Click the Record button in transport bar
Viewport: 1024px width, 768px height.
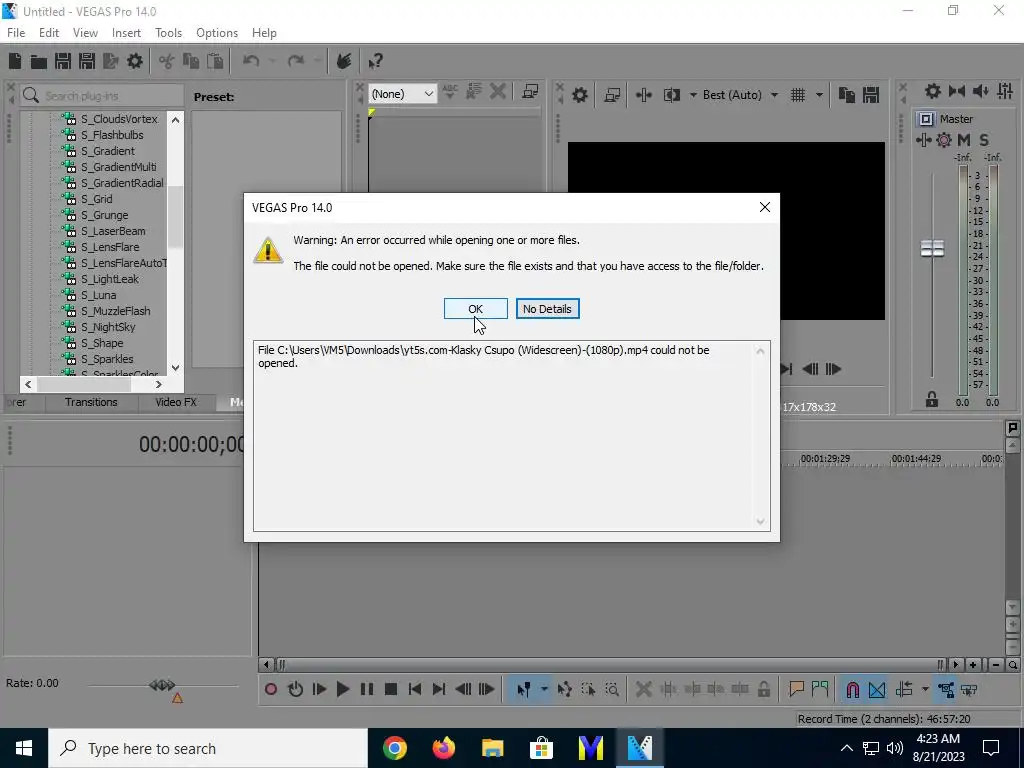[x=270, y=689]
